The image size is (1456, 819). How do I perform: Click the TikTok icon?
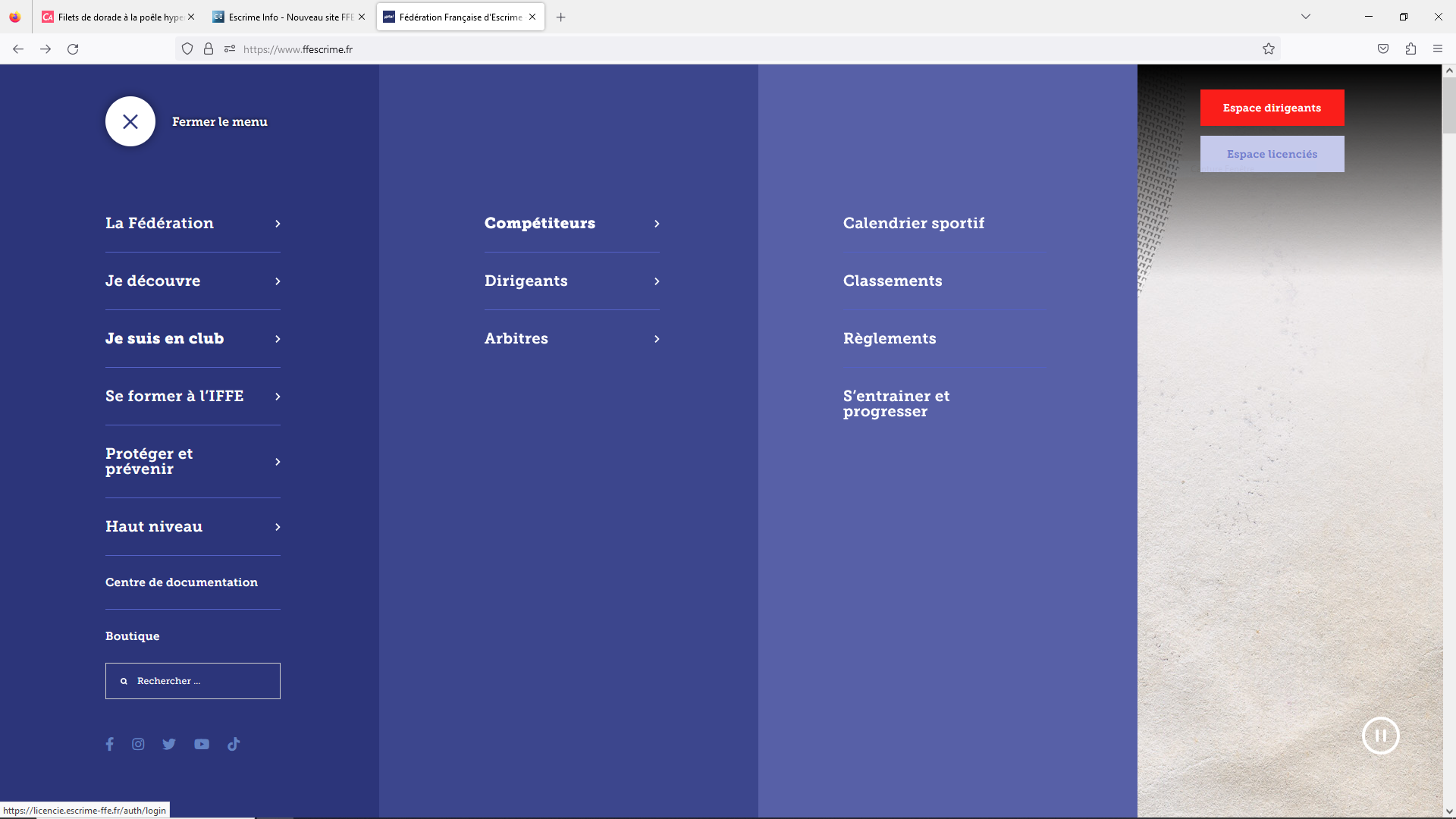[x=234, y=744]
